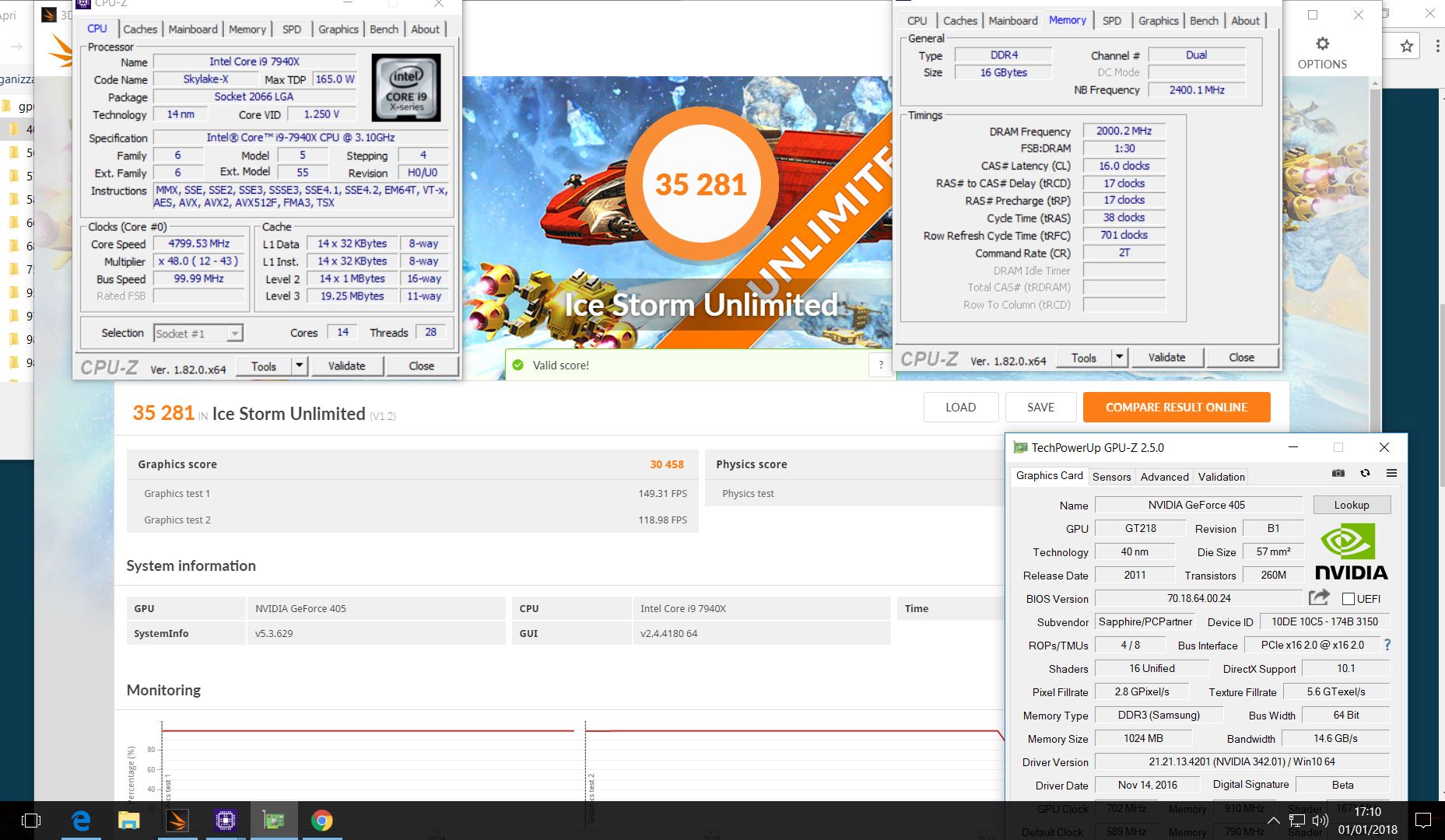Open browser three-dot menu

(x=1436, y=47)
